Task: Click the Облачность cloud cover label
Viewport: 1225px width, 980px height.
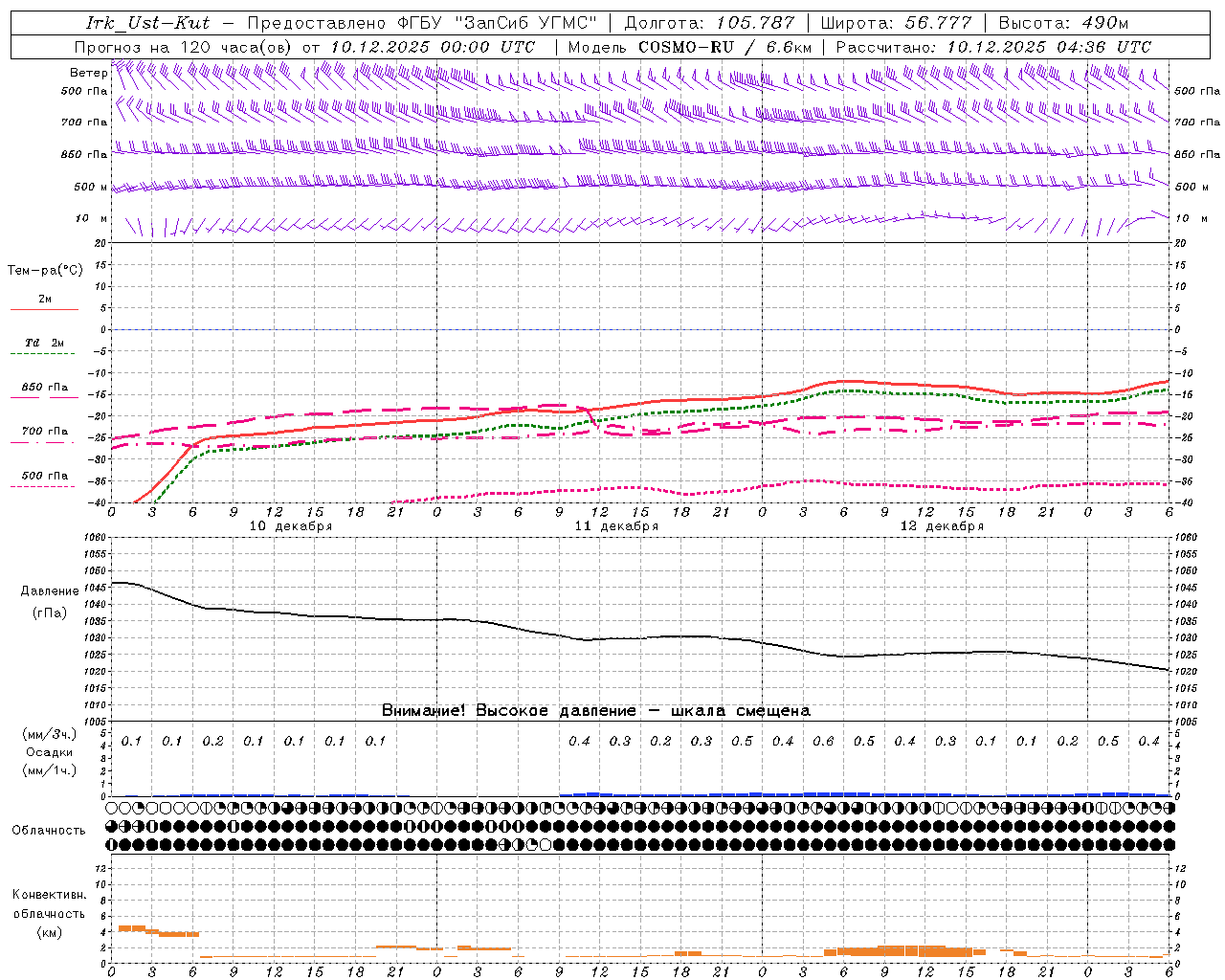Action: coord(49,830)
